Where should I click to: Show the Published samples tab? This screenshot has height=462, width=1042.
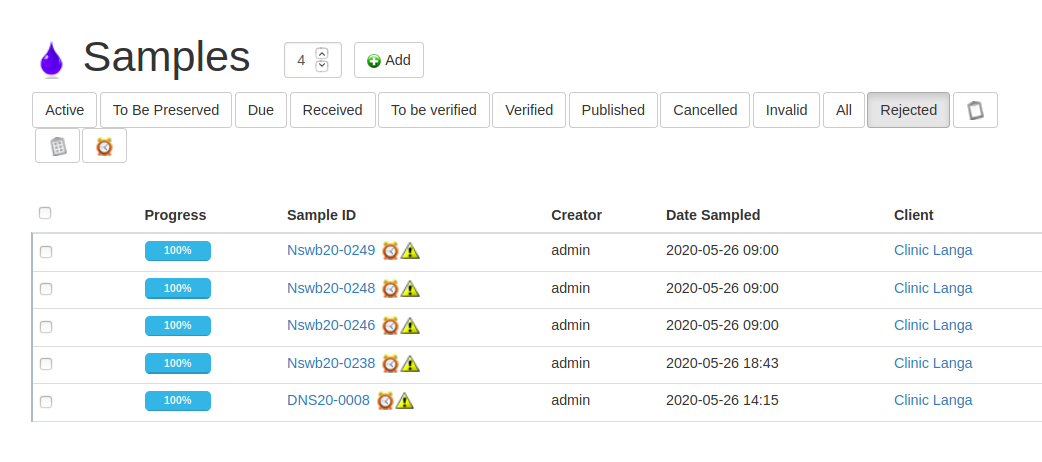click(613, 110)
